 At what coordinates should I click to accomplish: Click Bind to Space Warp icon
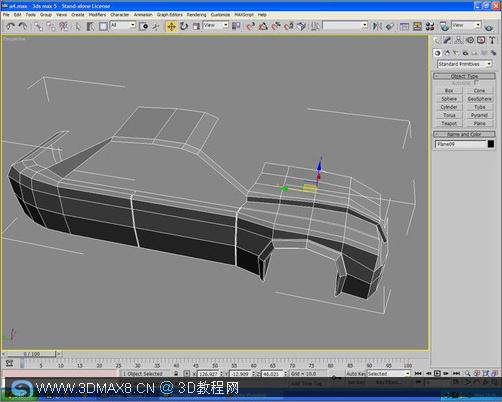click(x=63, y=26)
